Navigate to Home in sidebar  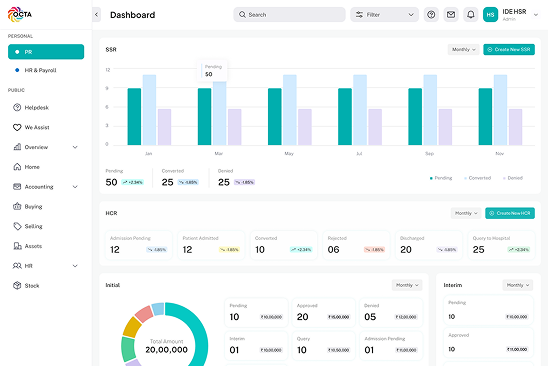(x=32, y=167)
